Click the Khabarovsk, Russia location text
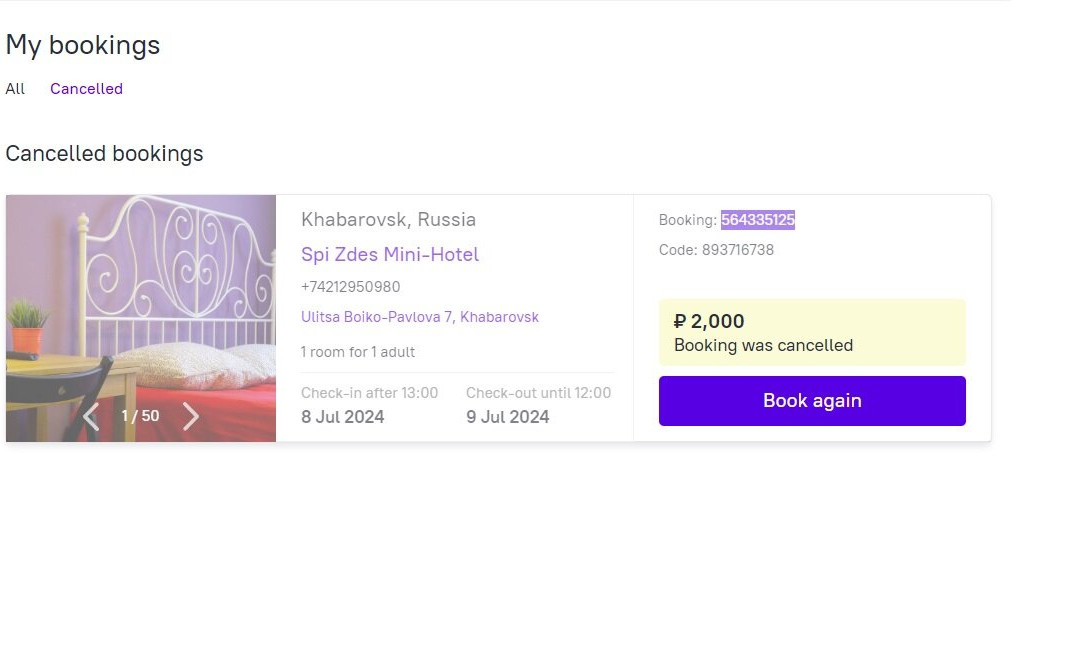 [388, 220]
